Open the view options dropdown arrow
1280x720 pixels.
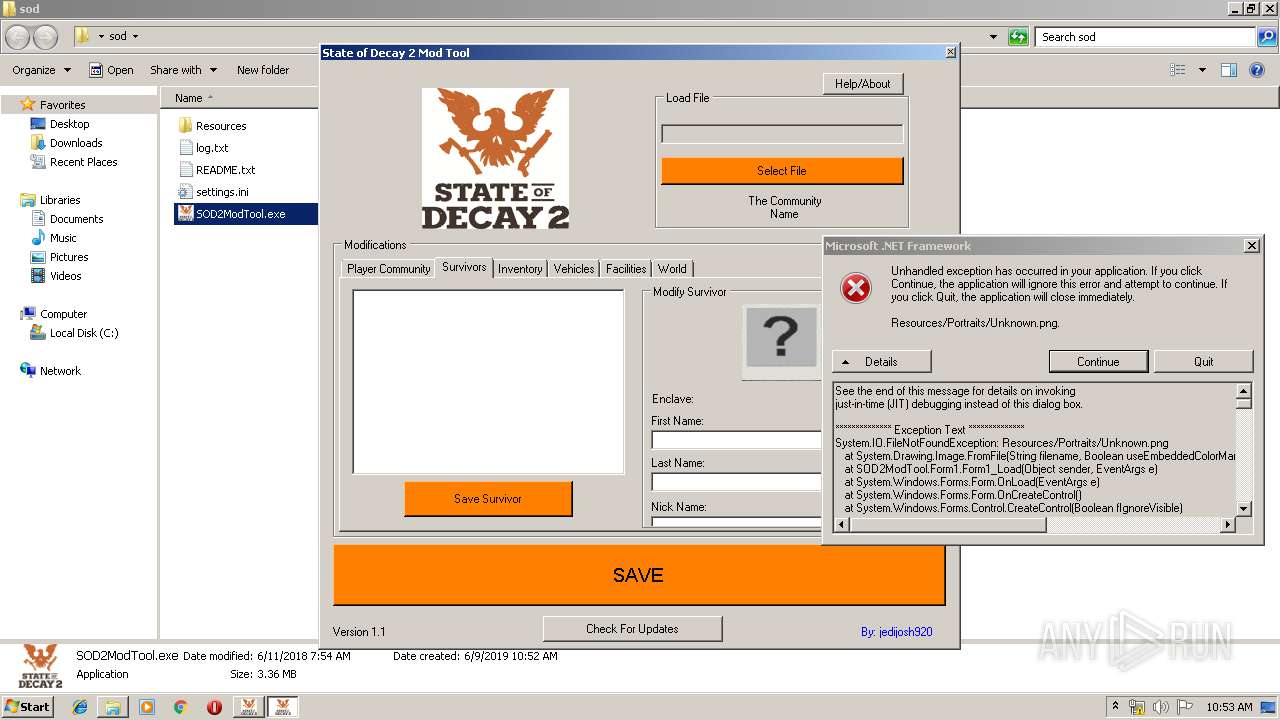1201,70
